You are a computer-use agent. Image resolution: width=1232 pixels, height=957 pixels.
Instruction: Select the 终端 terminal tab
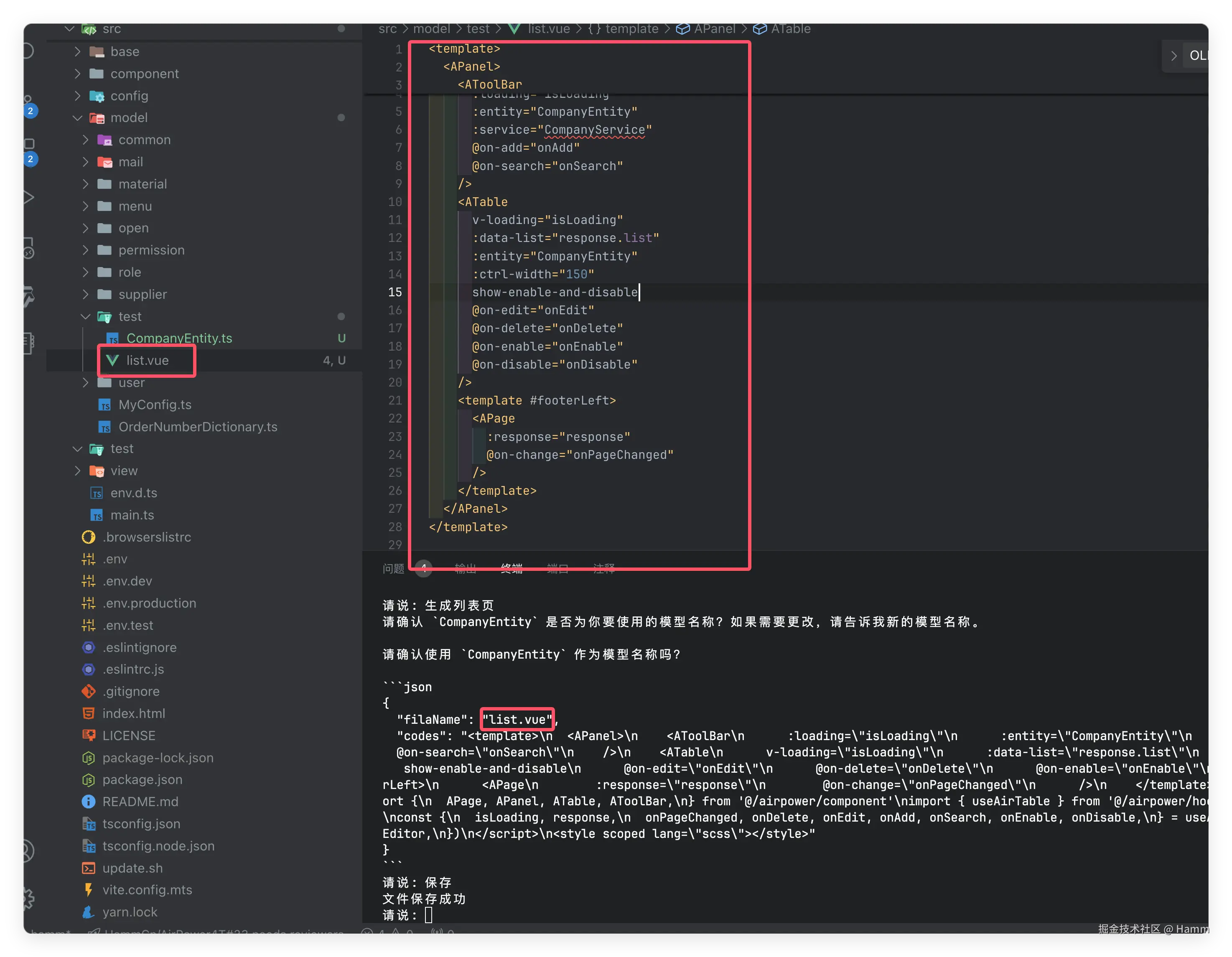511,568
